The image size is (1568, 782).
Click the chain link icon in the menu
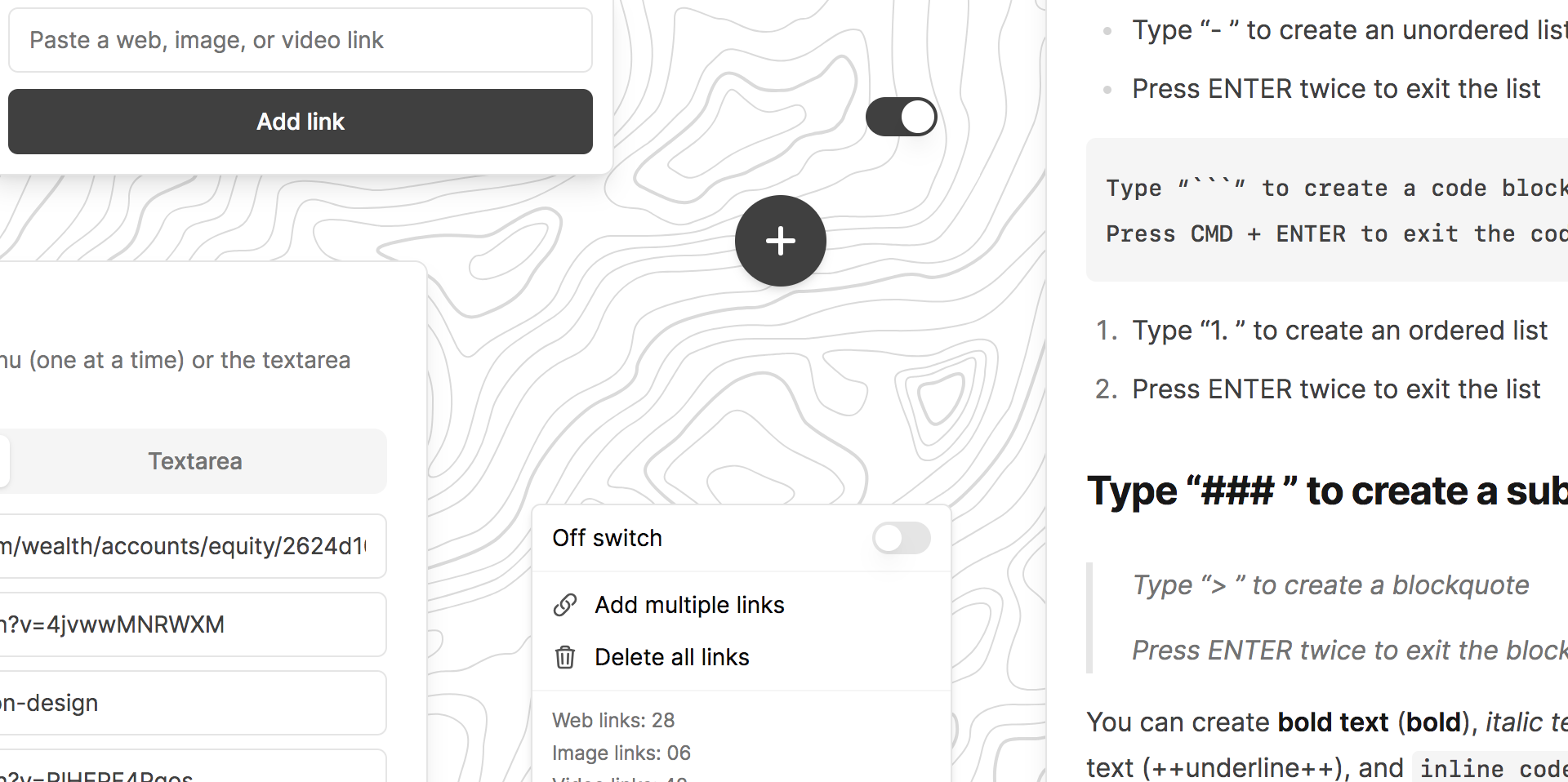point(565,605)
